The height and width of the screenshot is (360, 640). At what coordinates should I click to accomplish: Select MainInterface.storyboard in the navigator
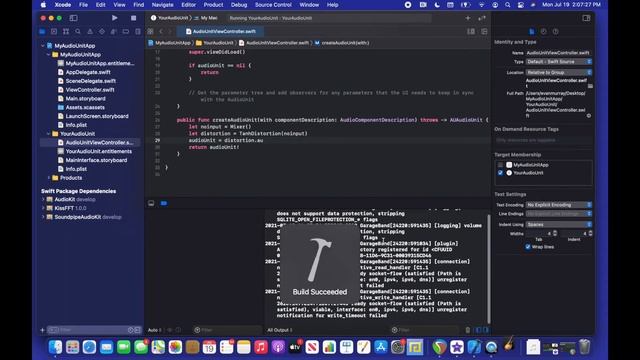click(96, 160)
